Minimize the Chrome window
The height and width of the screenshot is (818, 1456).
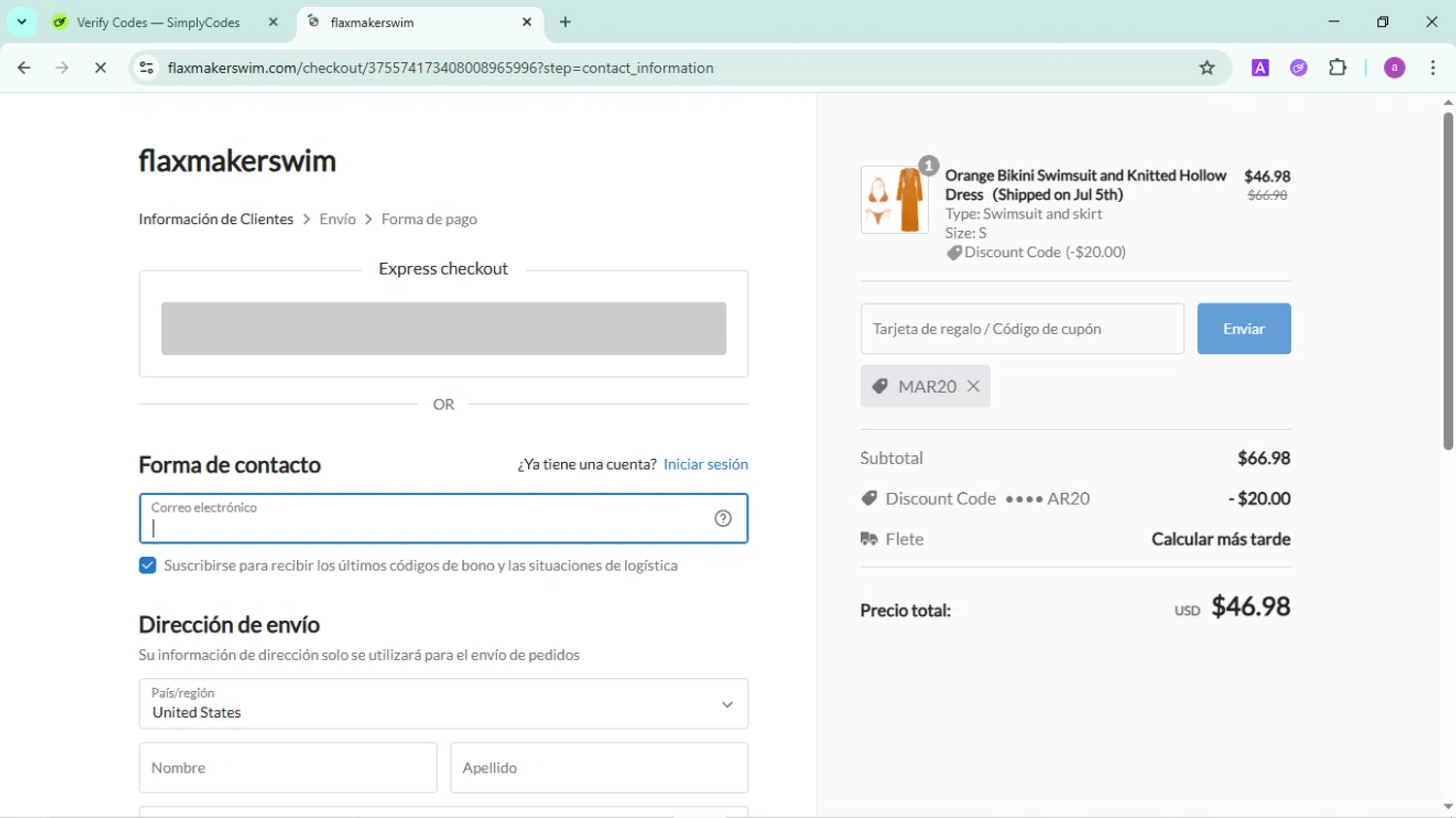1334,21
